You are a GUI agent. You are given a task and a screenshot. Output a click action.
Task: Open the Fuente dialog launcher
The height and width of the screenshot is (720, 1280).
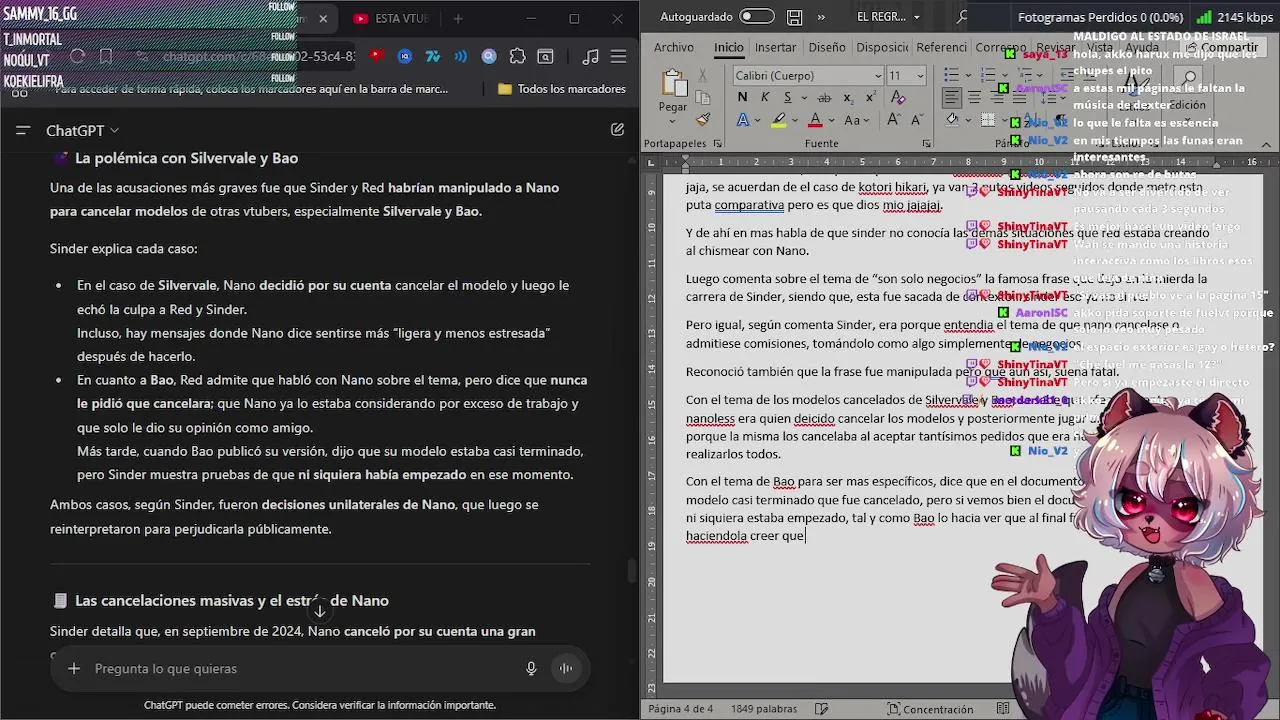coord(927,144)
